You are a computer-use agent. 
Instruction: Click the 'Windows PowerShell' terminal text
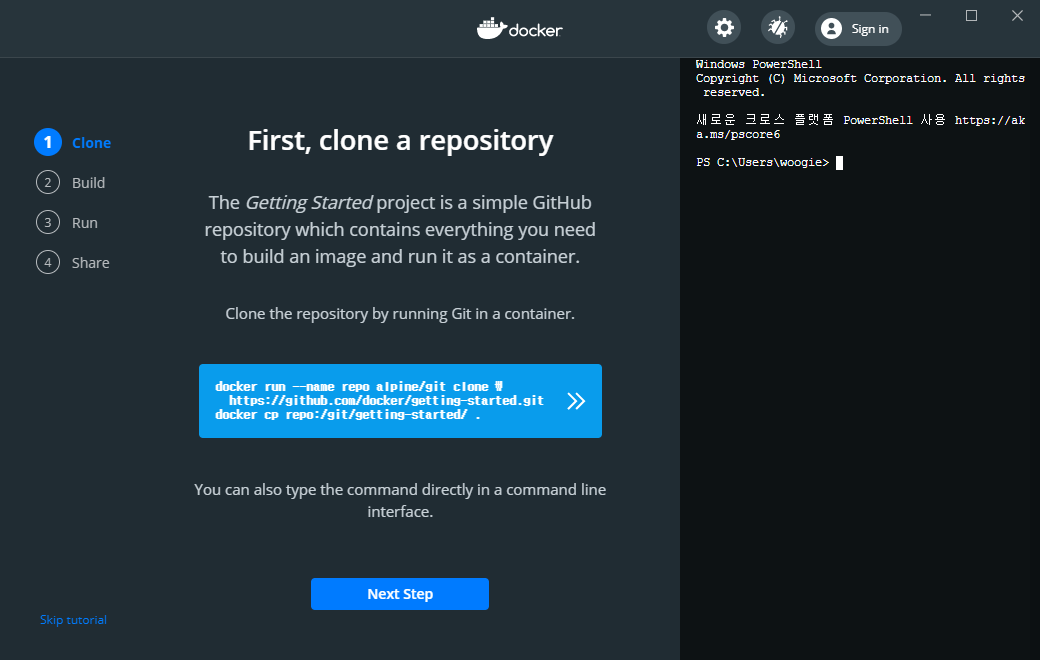759,64
